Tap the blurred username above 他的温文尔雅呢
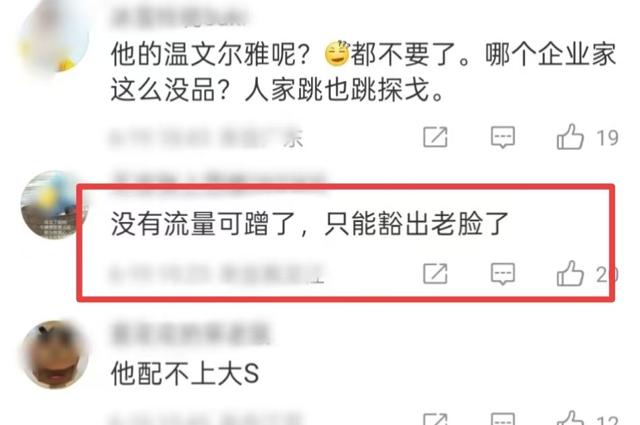 click(179, 17)
